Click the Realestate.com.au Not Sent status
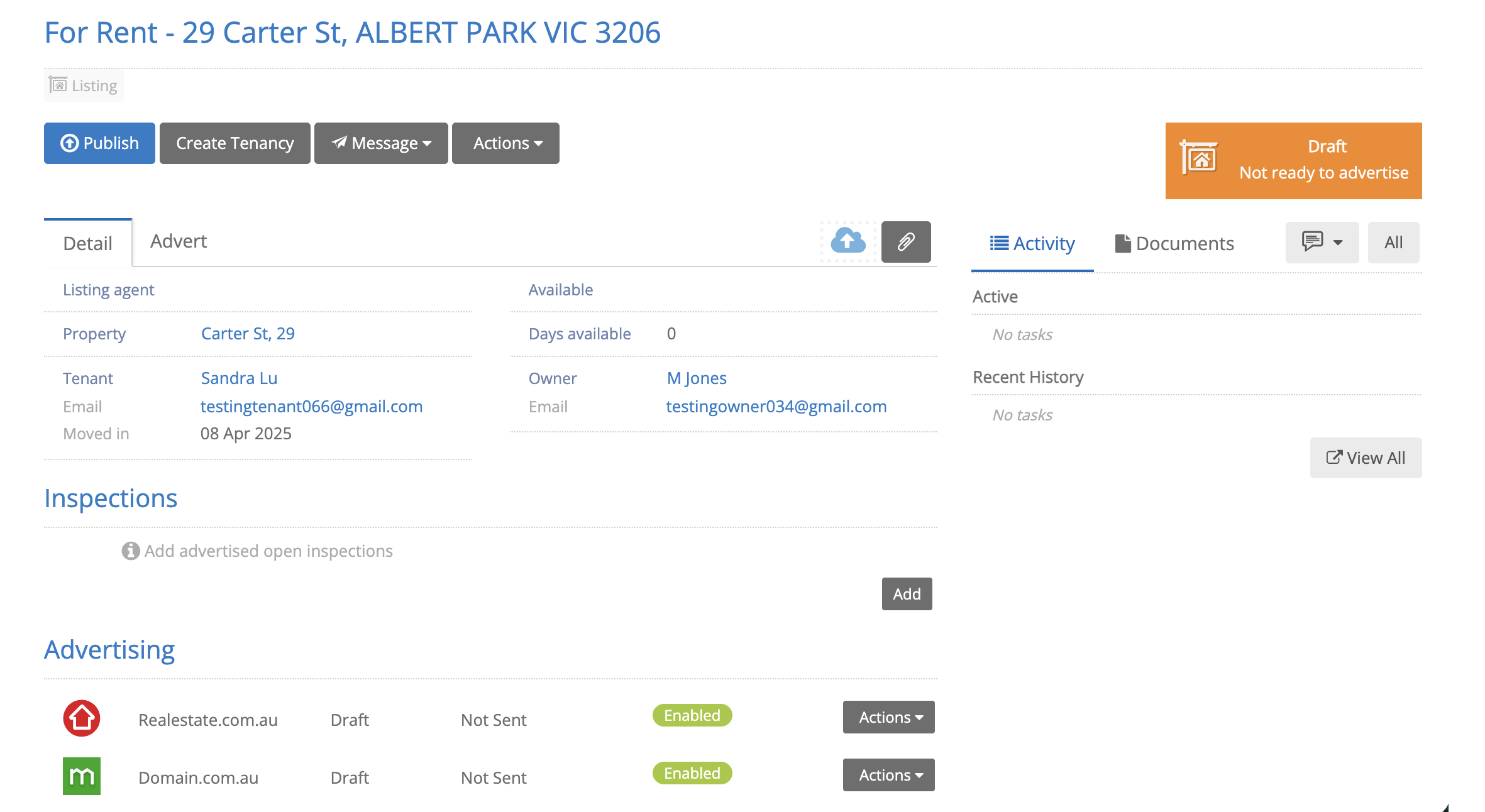This screenshot has height=812, width=1485. 494,720
